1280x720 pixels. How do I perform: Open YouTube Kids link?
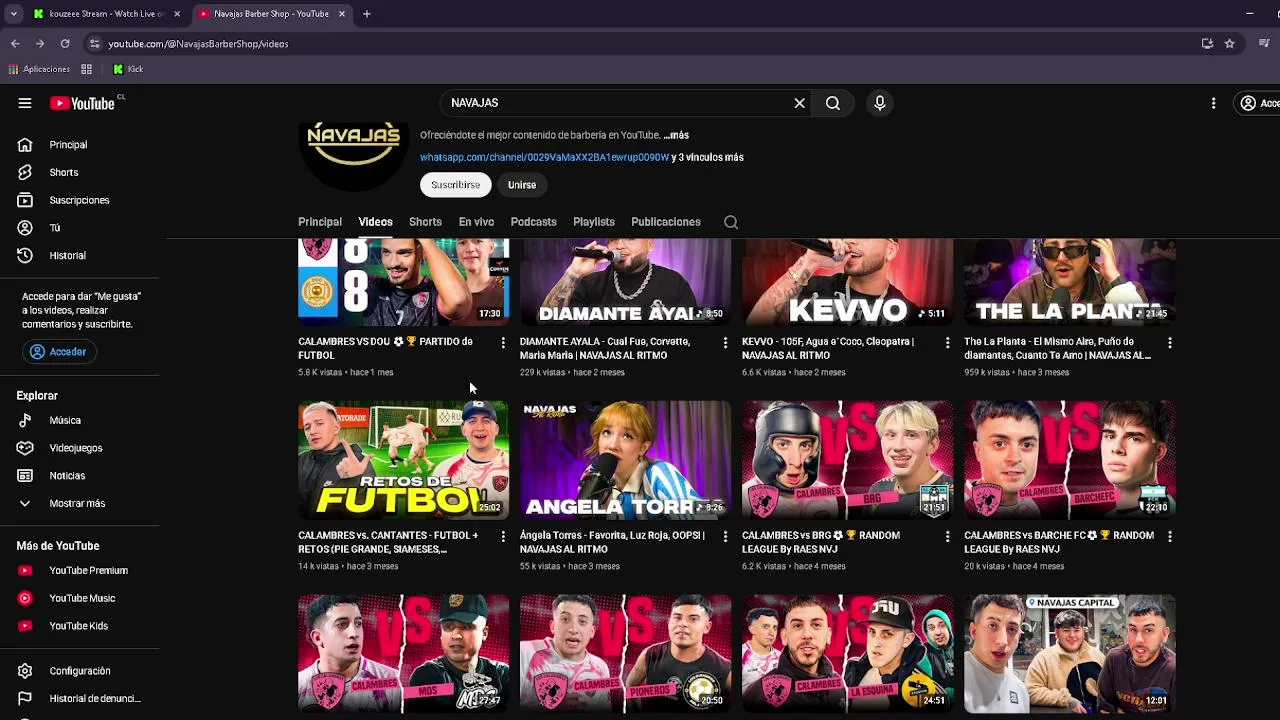tap(80, 626)
